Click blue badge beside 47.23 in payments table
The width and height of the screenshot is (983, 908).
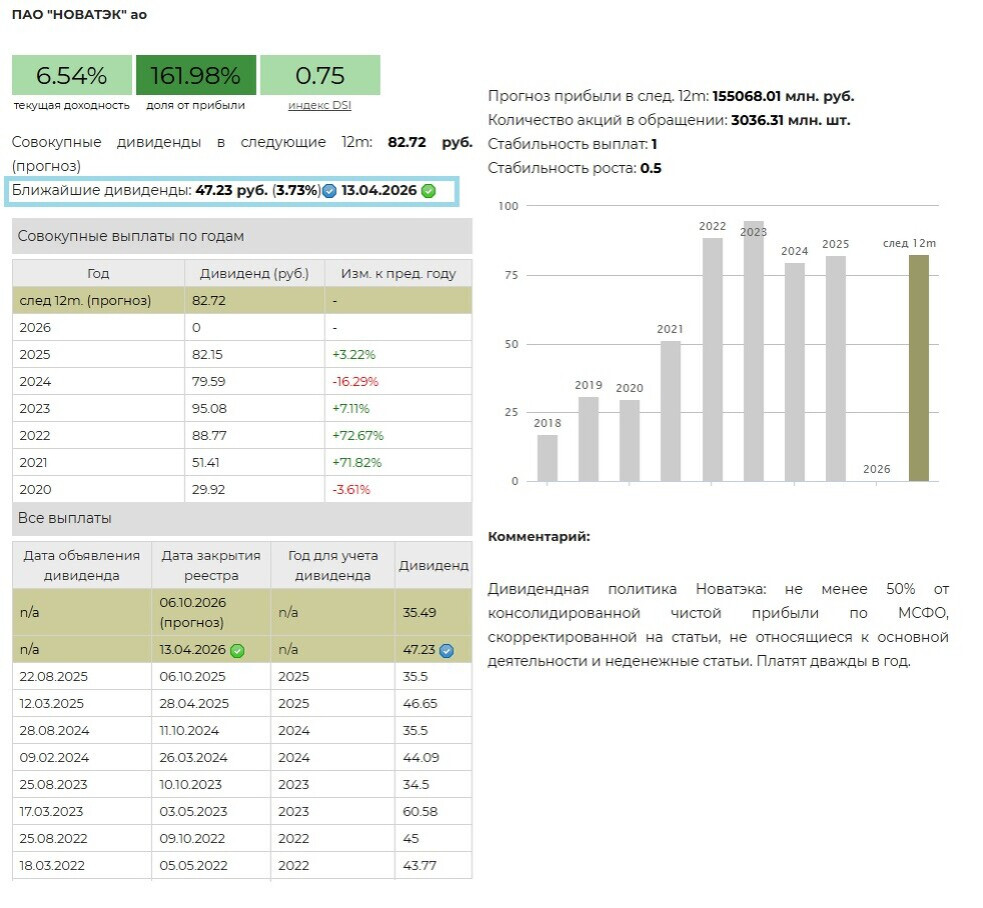pos(446,650)
